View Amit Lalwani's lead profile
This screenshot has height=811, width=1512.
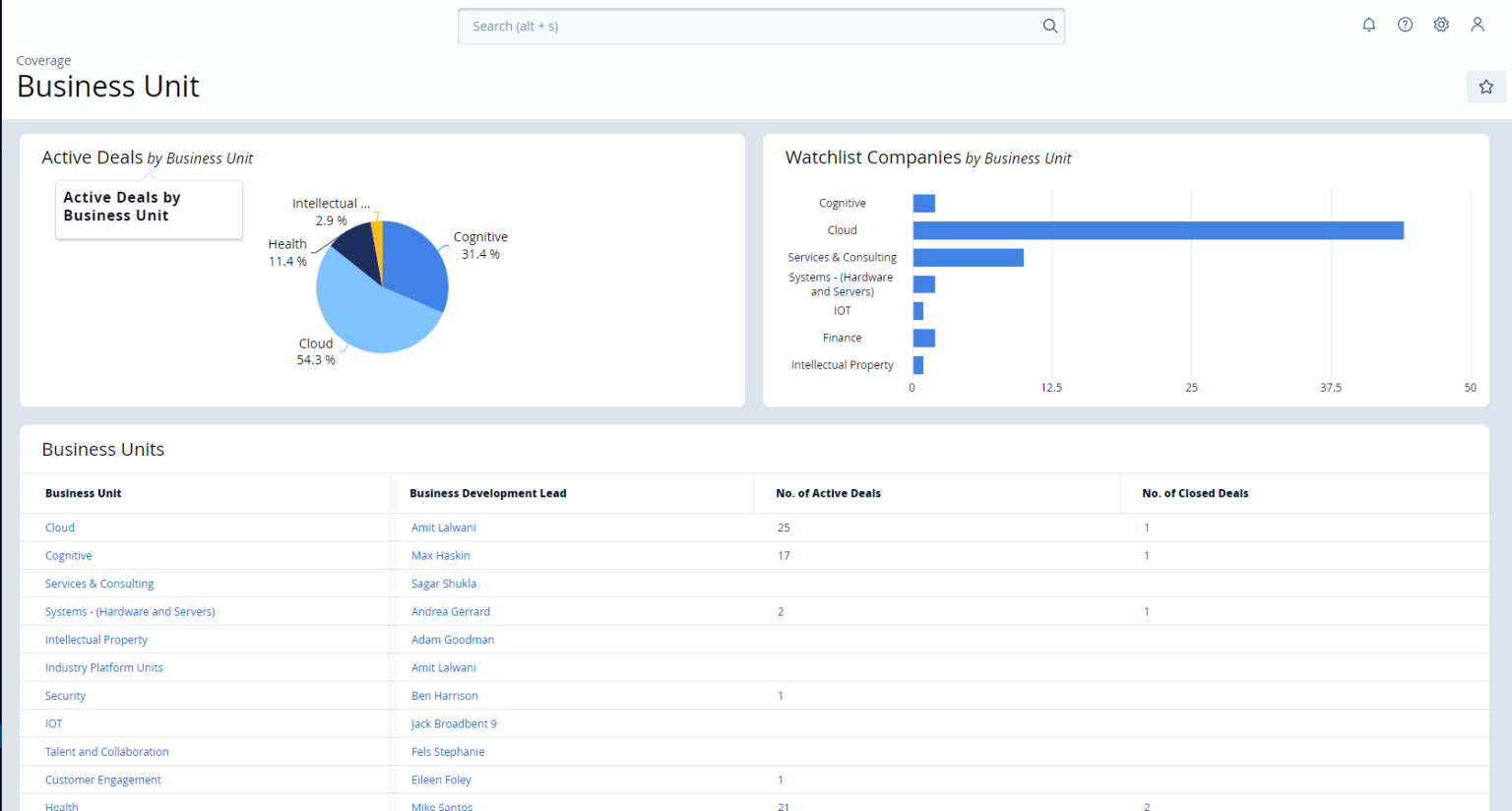point(443,527)
